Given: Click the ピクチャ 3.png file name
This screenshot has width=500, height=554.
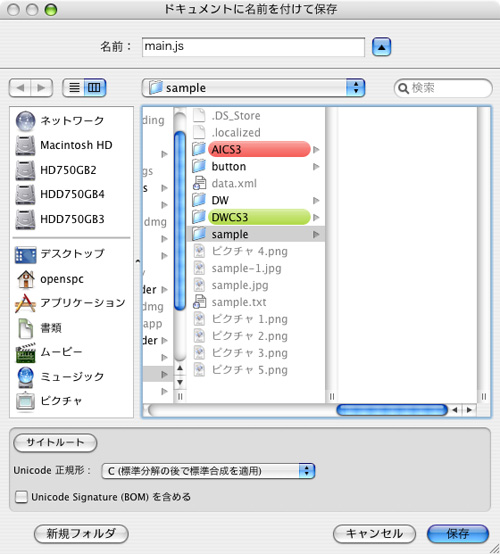Looking at the screenshot, I should point(249,353).
